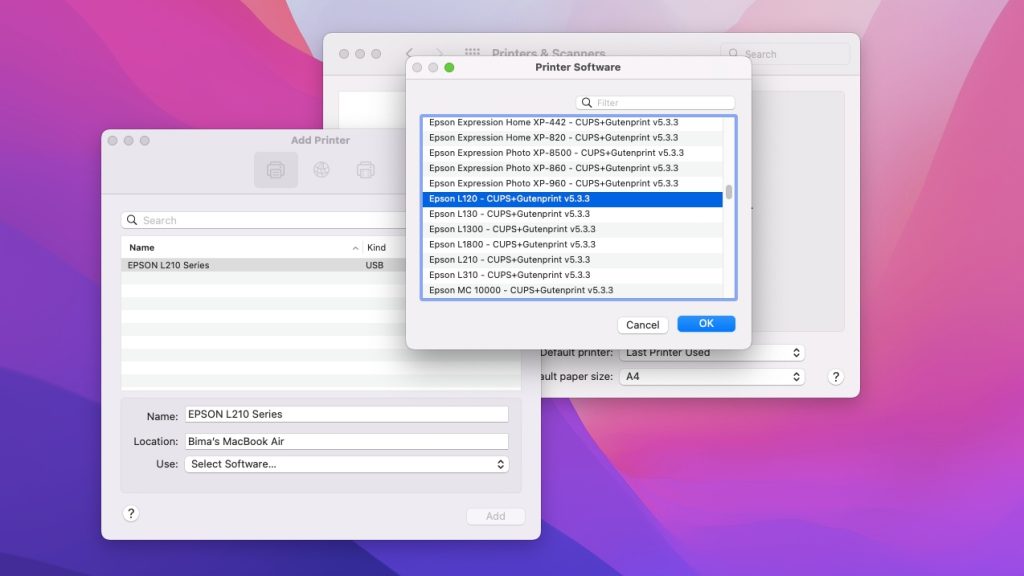The image size is (1024, 576).
Task: Switch to the IP globe tab in Add Printer
Action: coord(321,170)
